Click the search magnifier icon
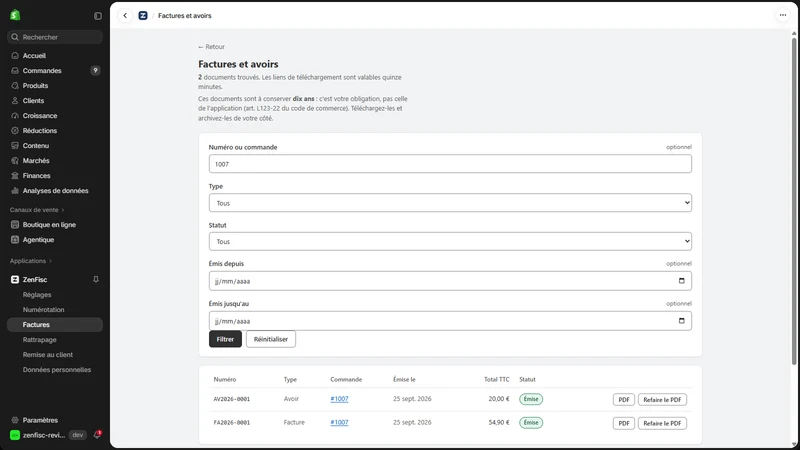Viewport: 800px width, 450px height. tap(15, 37)
